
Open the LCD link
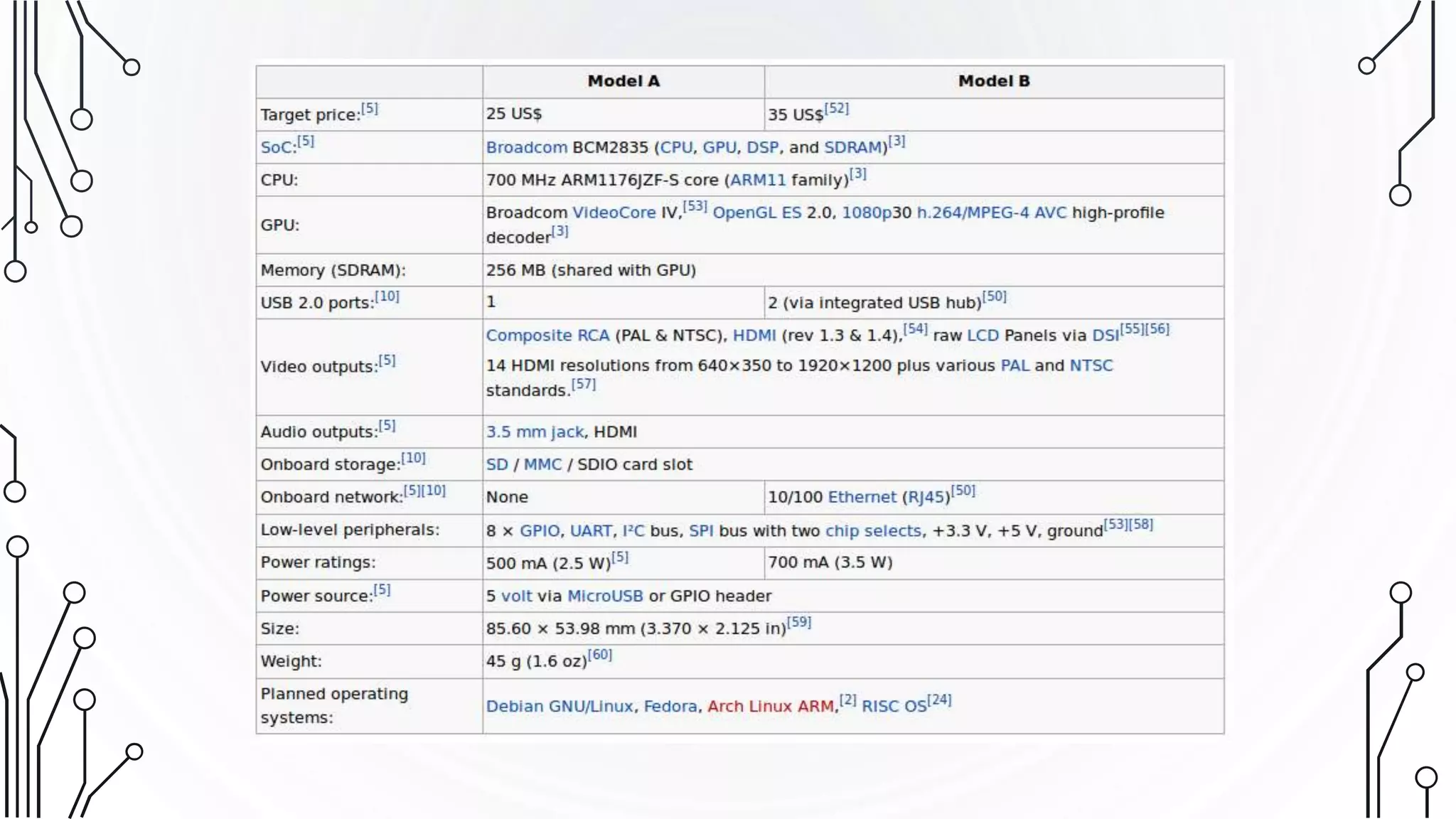click(983, 335)
